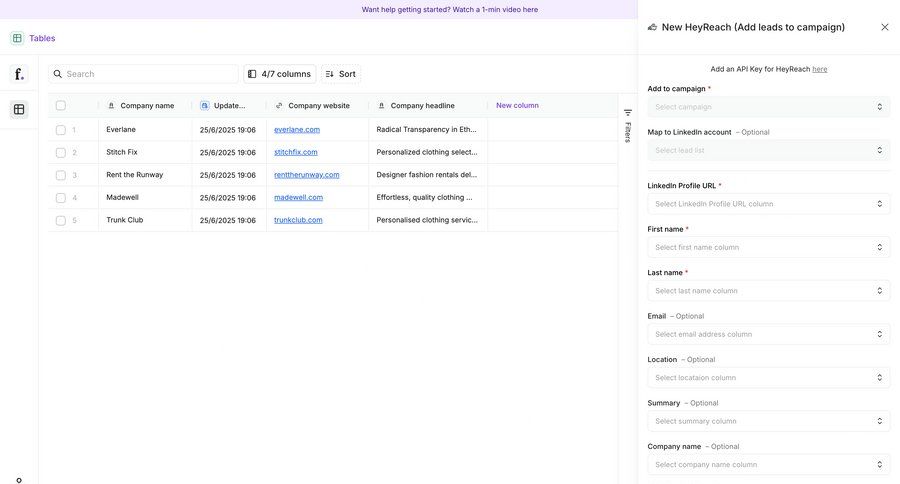Open the everlane.com link
Viewport: 900px width, 484px height.
(297, 130)
